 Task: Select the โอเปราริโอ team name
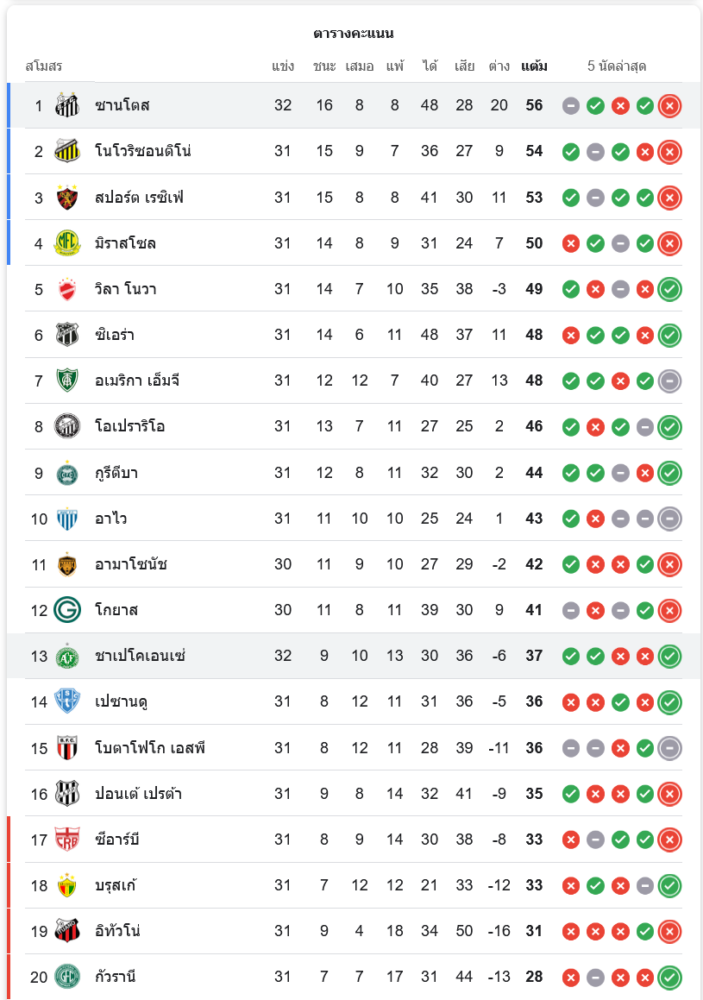coord(130,427)
